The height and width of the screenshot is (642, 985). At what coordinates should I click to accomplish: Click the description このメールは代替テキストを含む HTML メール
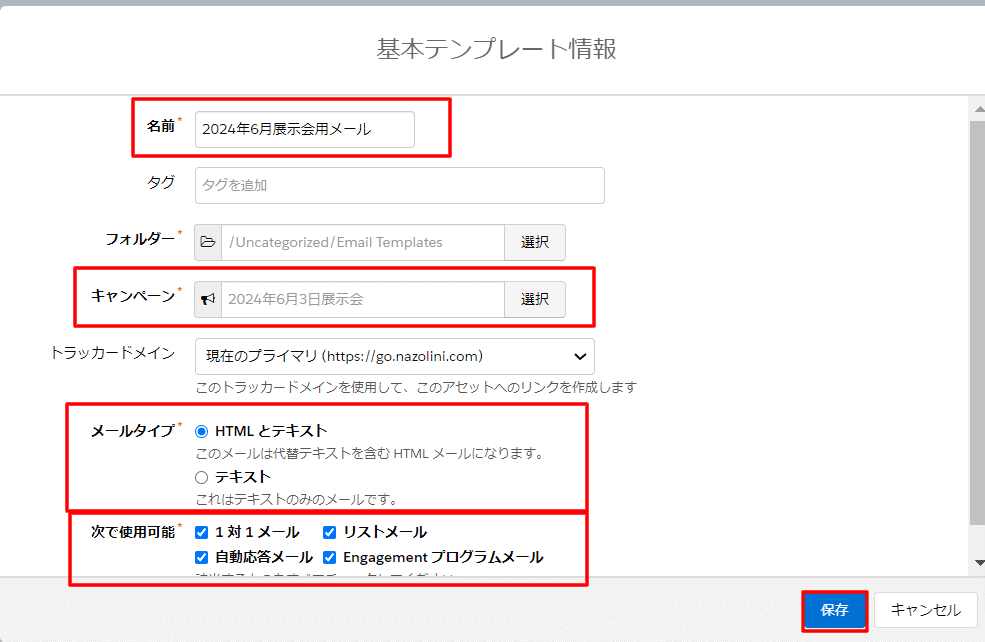370,454
